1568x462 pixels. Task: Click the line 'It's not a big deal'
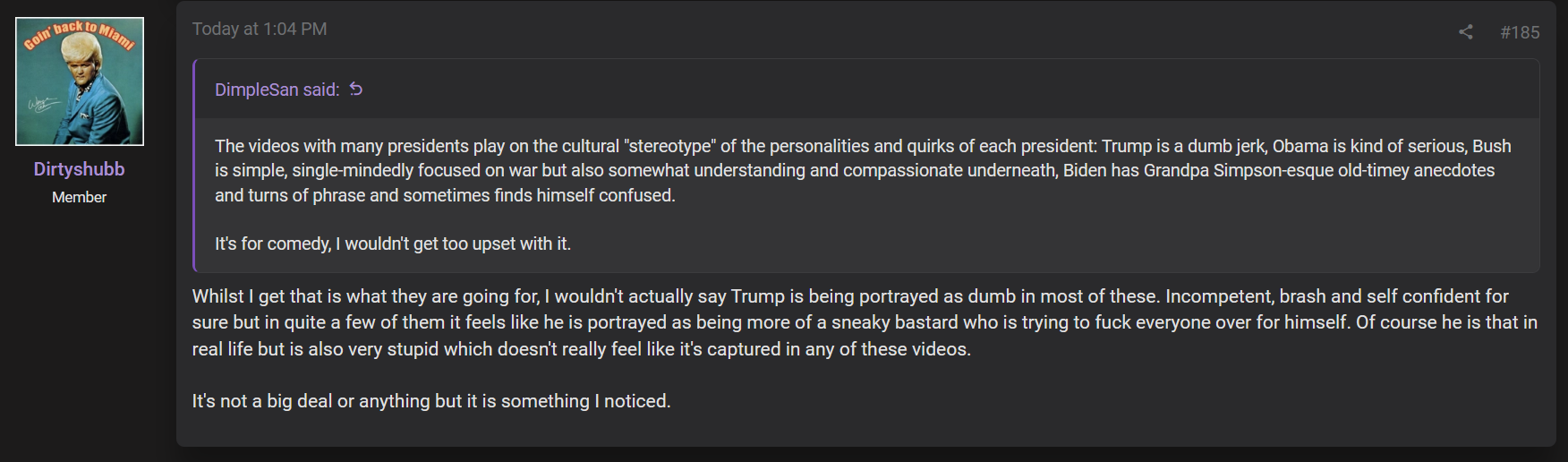(431, 401)
